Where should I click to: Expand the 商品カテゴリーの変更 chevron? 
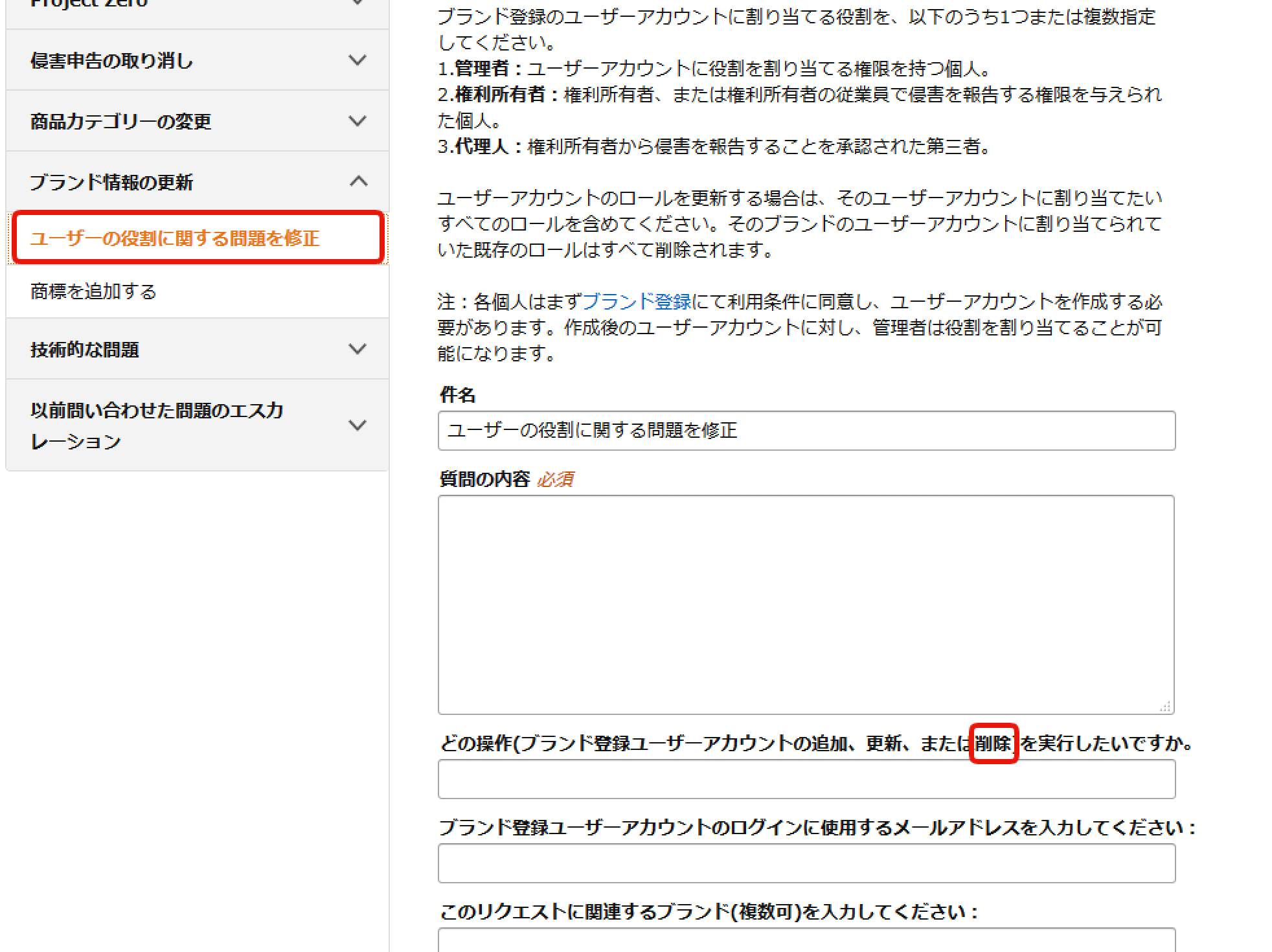click(x=358, y=121)
